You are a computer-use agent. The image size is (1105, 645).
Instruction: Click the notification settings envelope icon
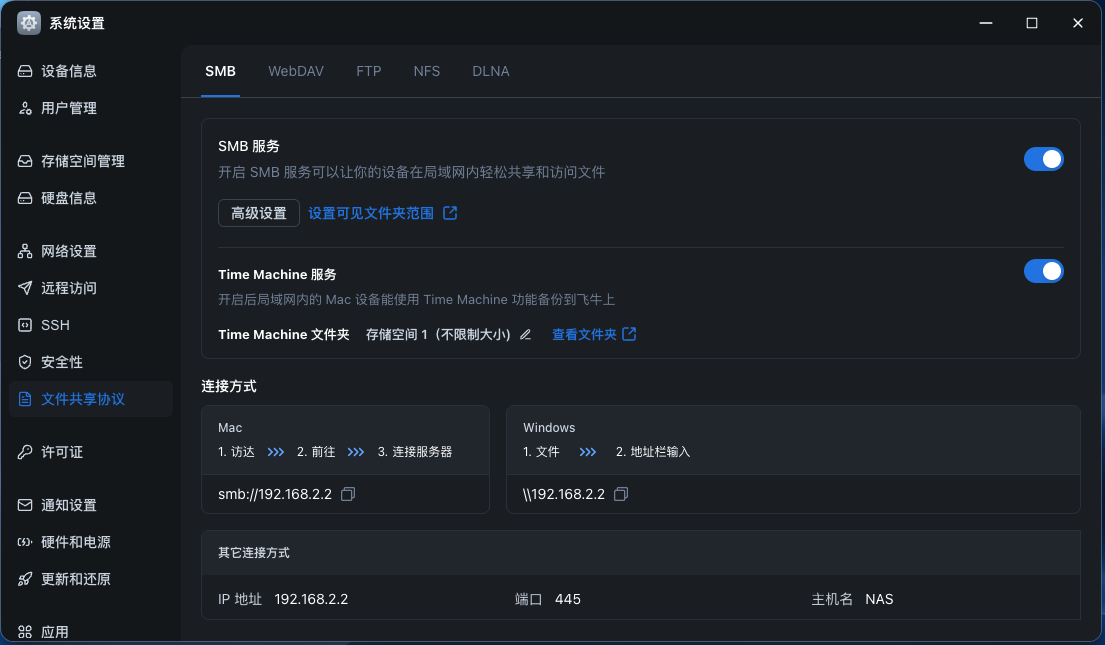click(25, 505)
